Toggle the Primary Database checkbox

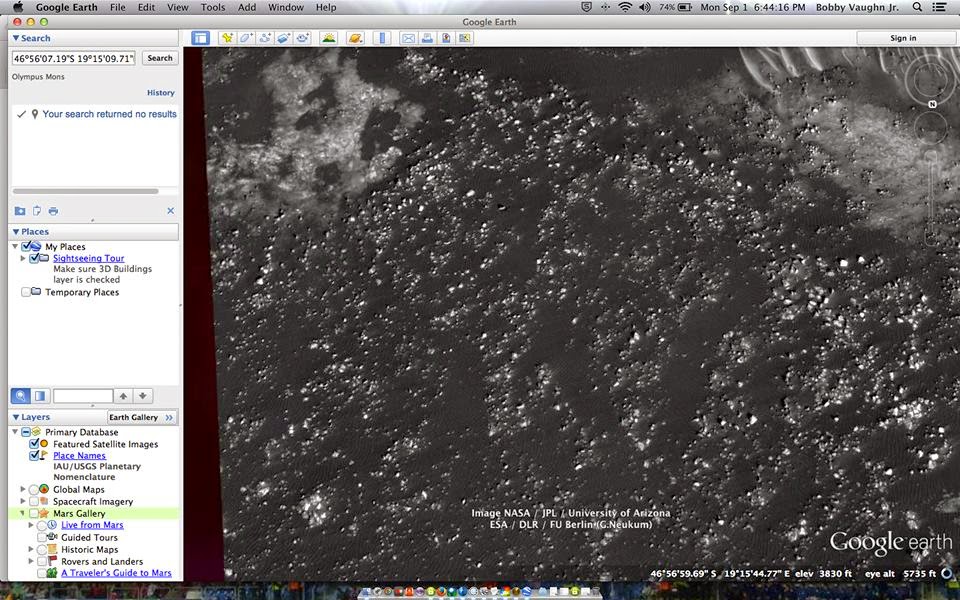pos(26,432)
